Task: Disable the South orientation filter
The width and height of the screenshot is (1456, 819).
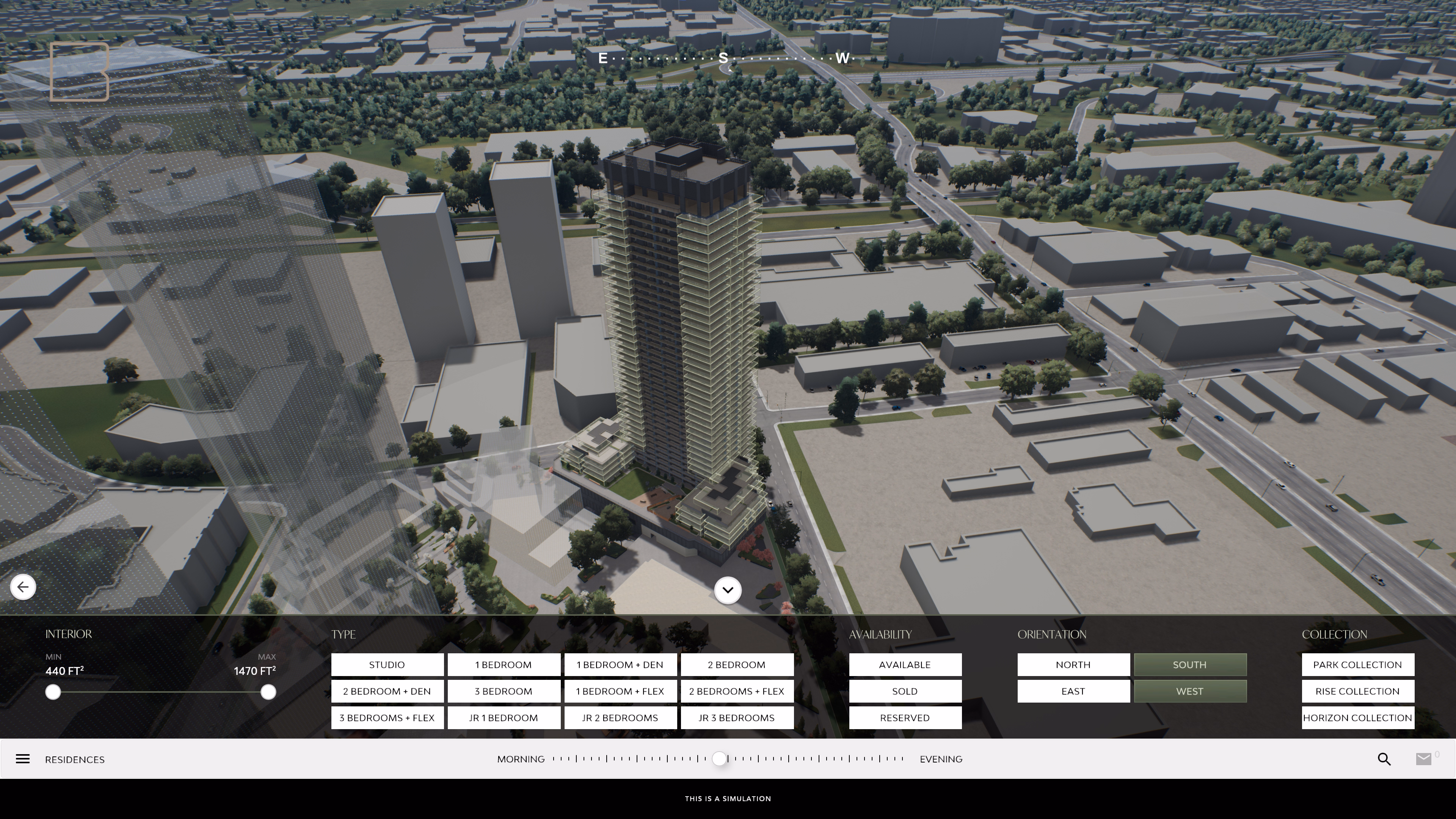Action: [1190, 665]
